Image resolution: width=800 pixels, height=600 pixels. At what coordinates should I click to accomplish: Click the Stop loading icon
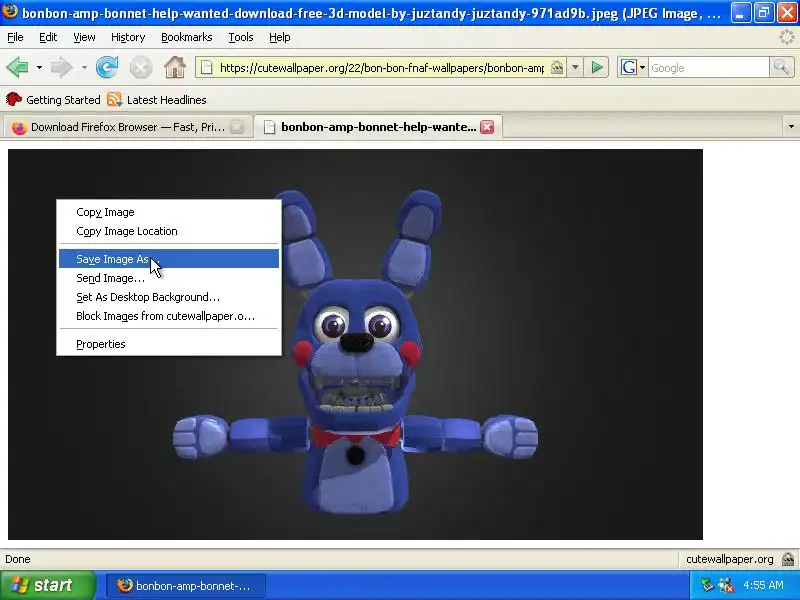(140, 67)
